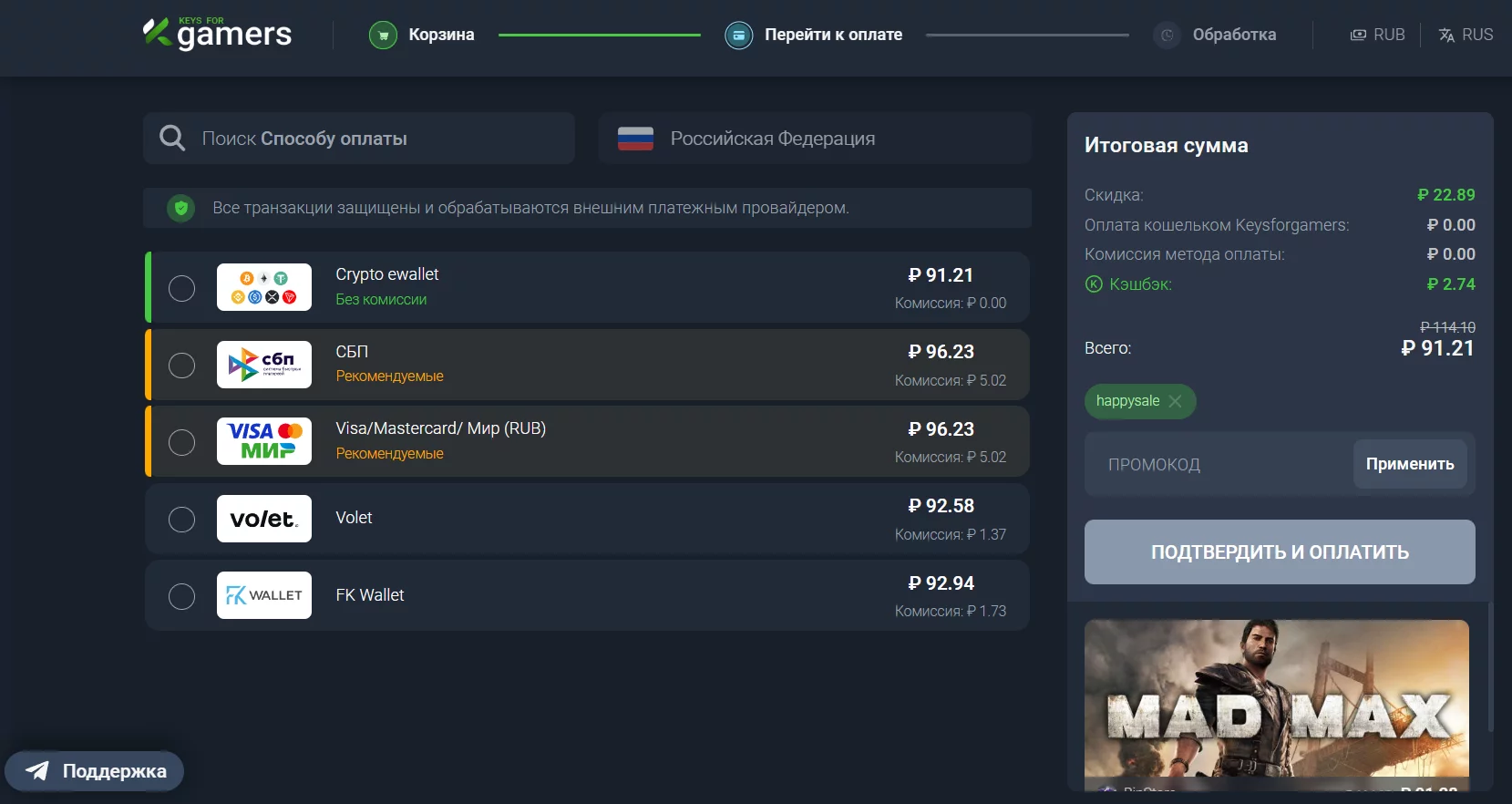Image resolution: width=1512 pixels, height=804 pixels.
Task: Click the Crypto ewallet coins logo
Action: click(x=264, y=287)
